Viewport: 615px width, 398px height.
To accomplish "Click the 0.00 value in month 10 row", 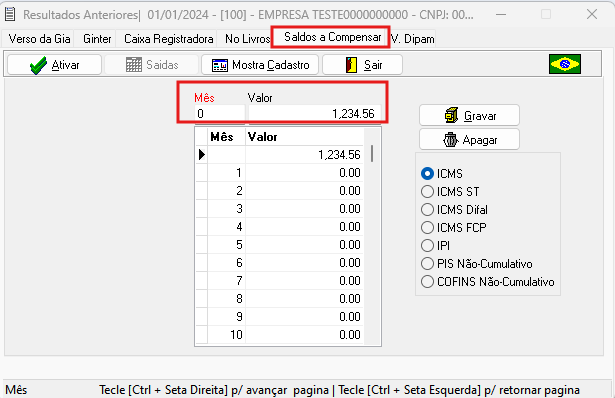I will pos(350,335).
